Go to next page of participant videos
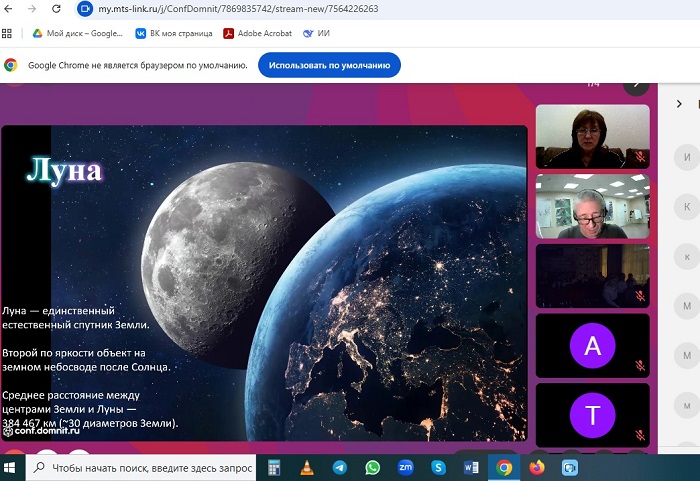Viewport: 700px width, 481px height. point(635,84)
